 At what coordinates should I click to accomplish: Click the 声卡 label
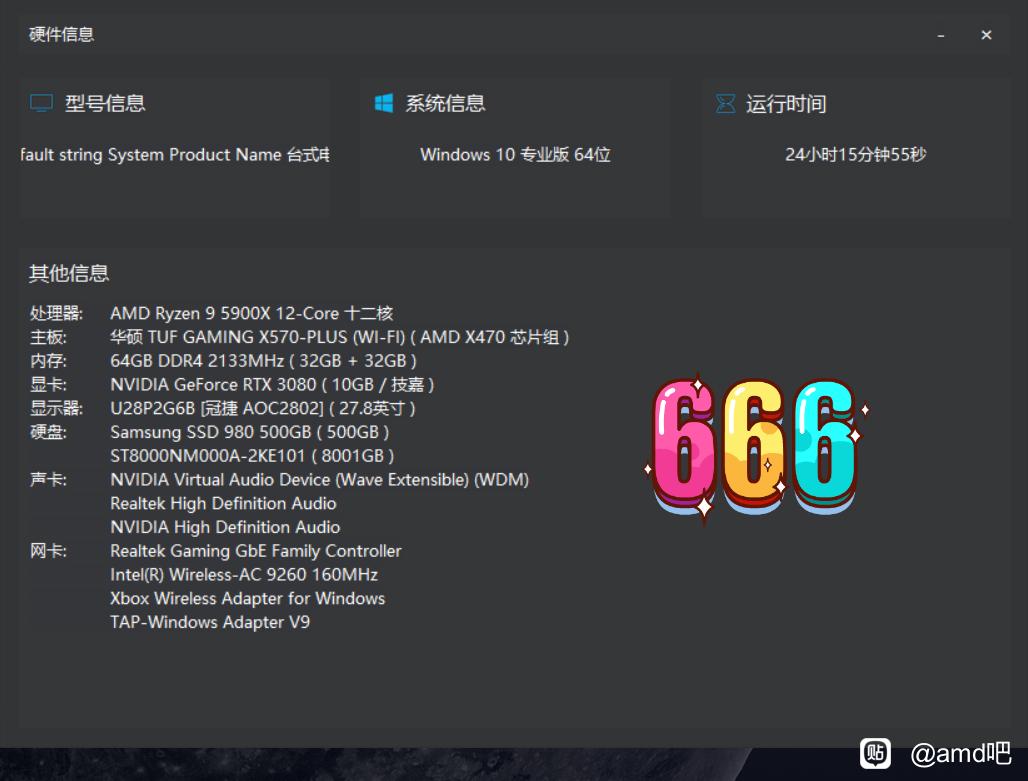pos(49,479)
